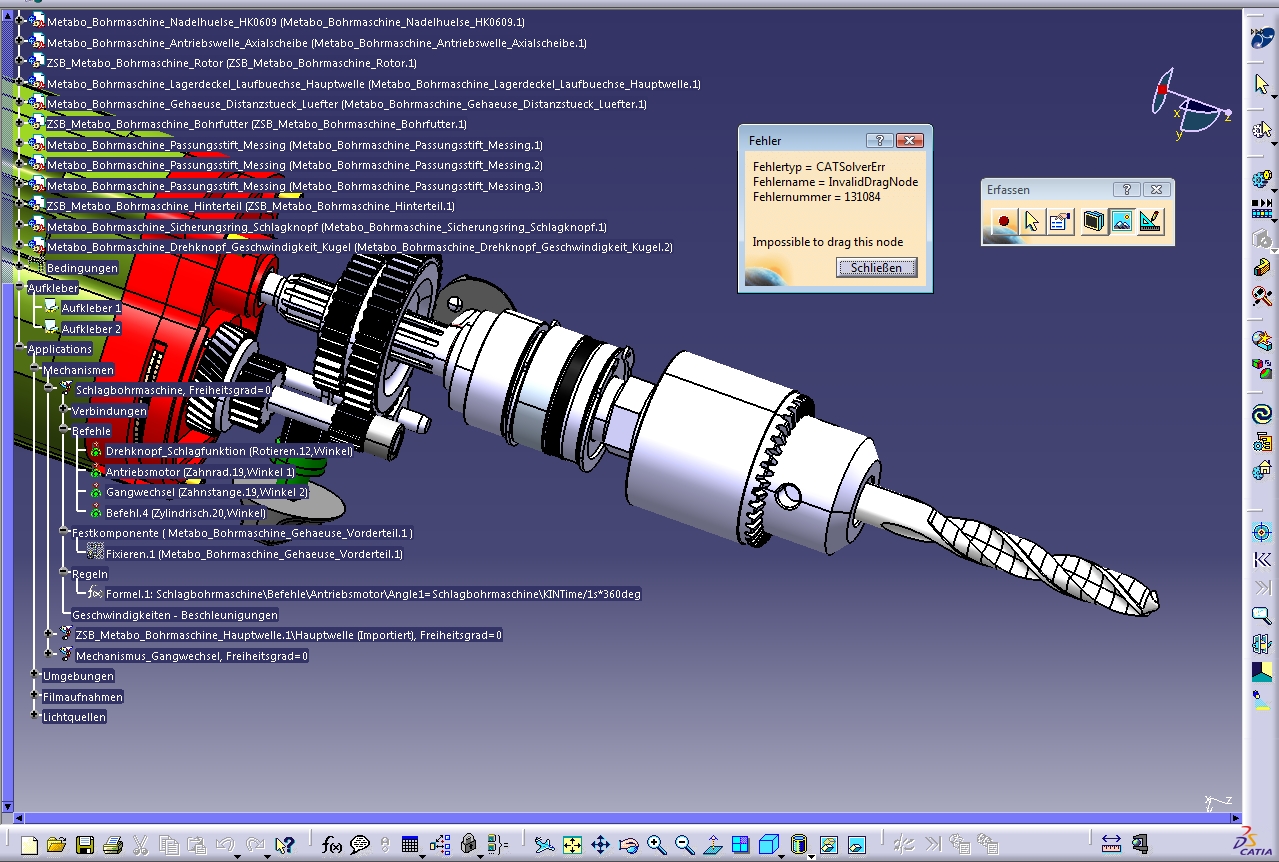Open the isometric view cube tool
Viewport: 1279px width, 862px height.
click(769, 845)
